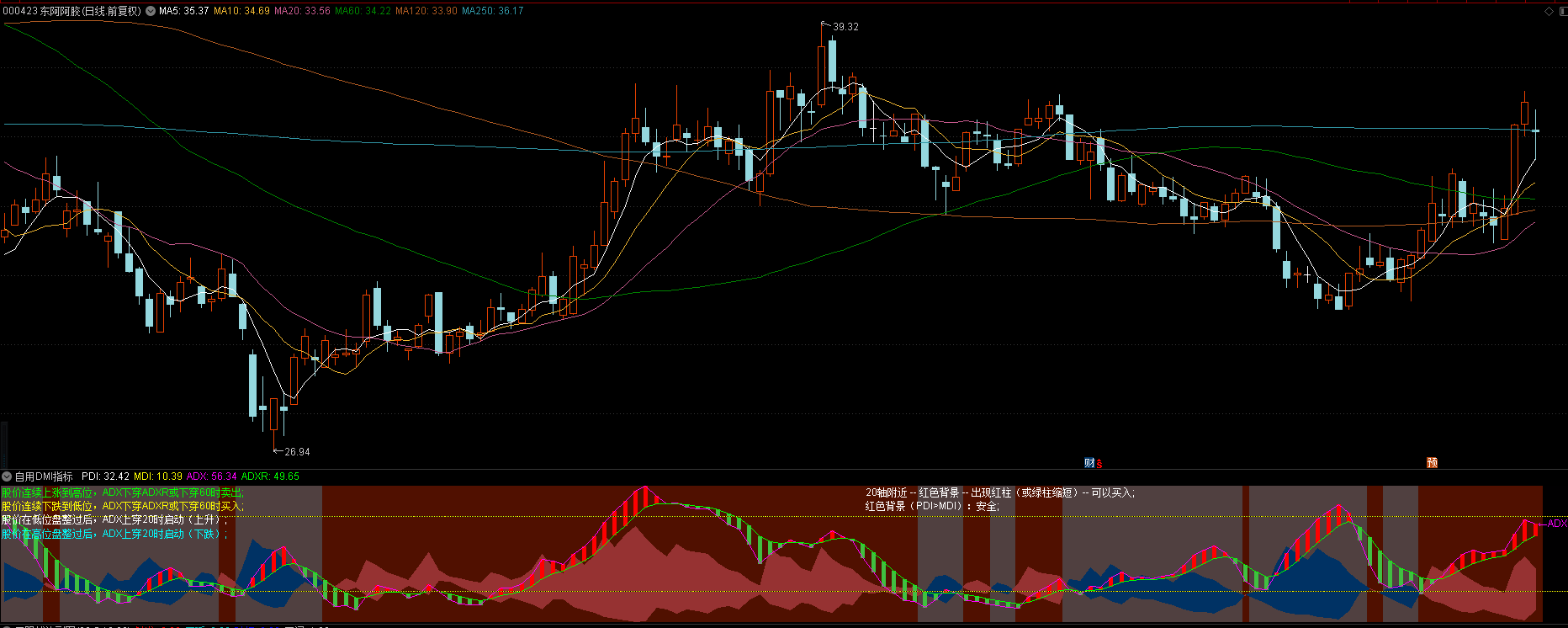Select the MA5: 35.37 indicator label
This screenshot has width=1568, height=628.
tap(183, 11)
